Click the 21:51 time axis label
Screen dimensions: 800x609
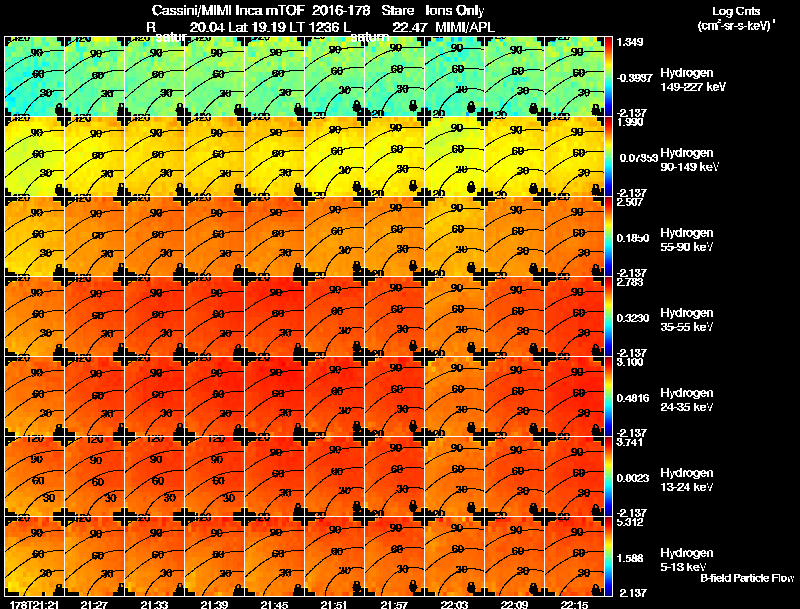pos(335,604)
